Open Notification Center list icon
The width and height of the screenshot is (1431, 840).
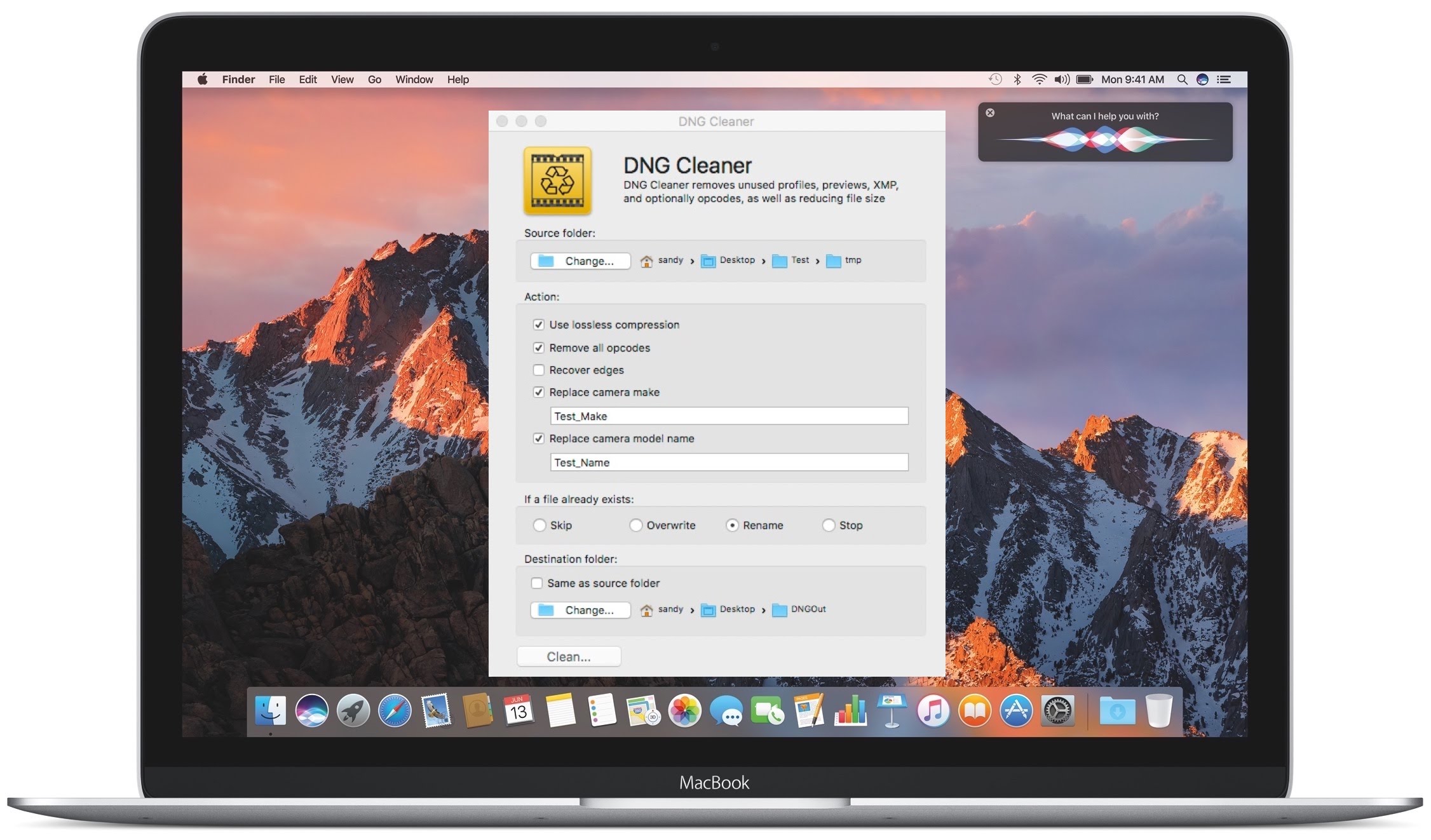pos(1224,79)
